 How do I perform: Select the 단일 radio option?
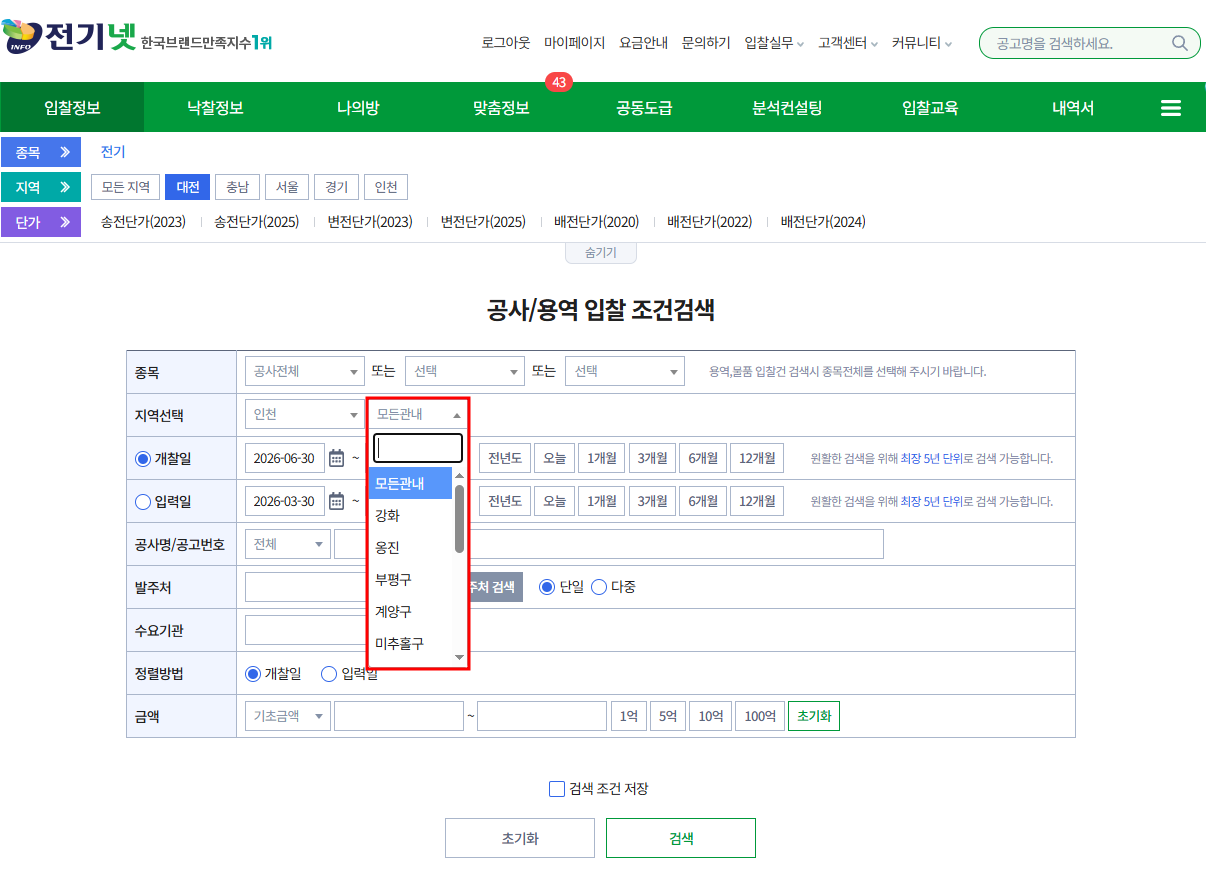point(547,587)
